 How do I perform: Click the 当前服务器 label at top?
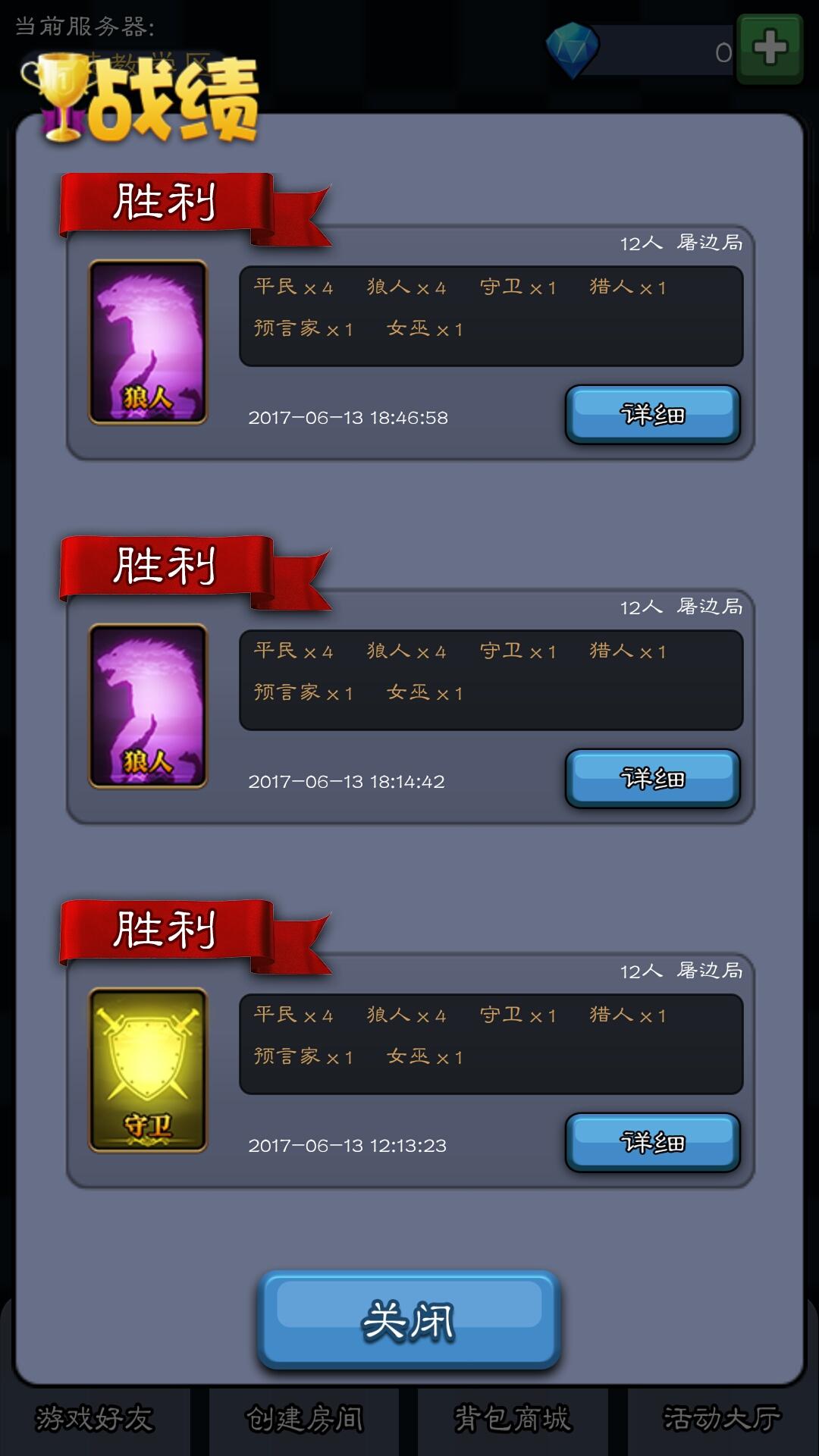[85, 27]
